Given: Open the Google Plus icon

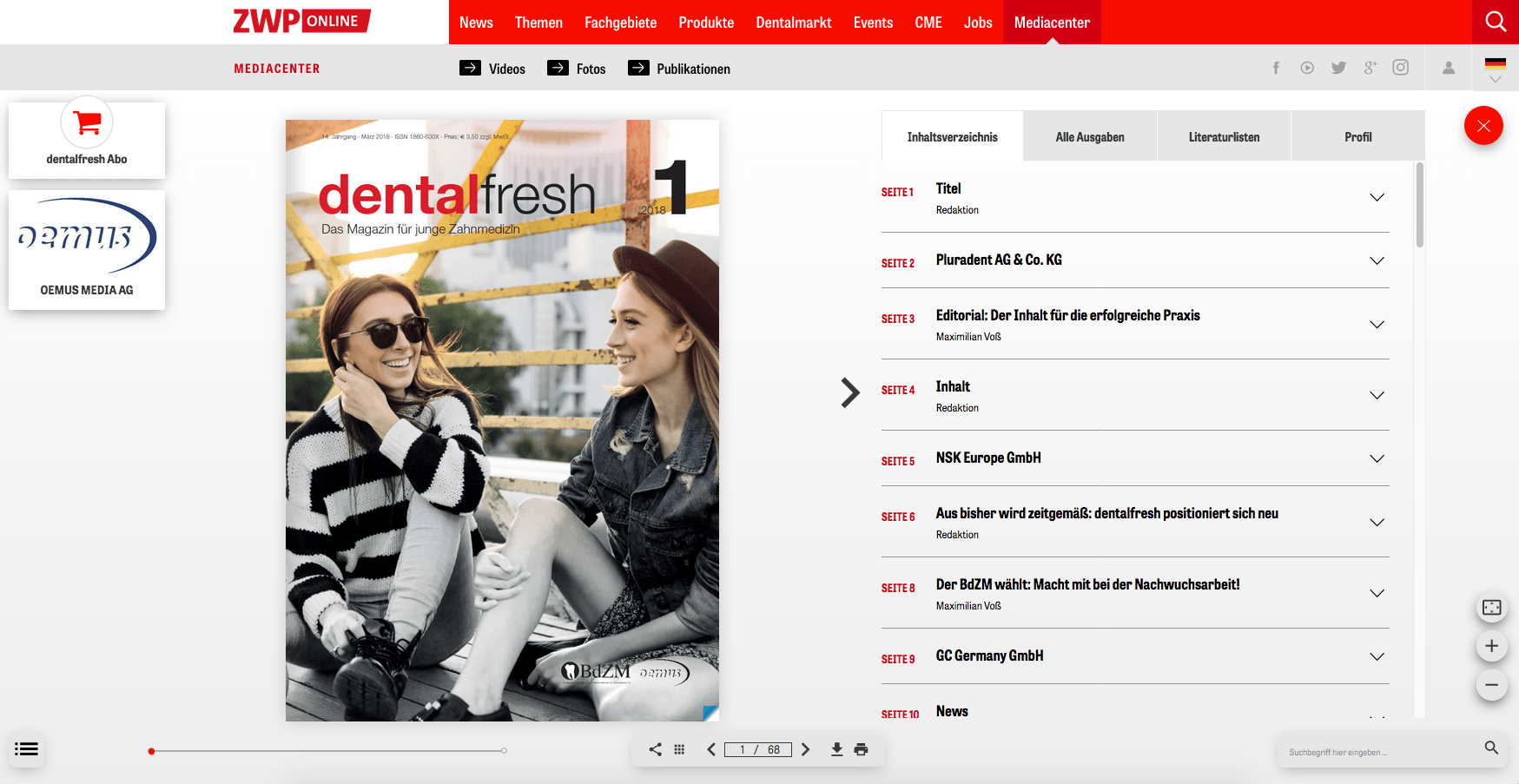Looking at the screenshot, I should 1370,68.
